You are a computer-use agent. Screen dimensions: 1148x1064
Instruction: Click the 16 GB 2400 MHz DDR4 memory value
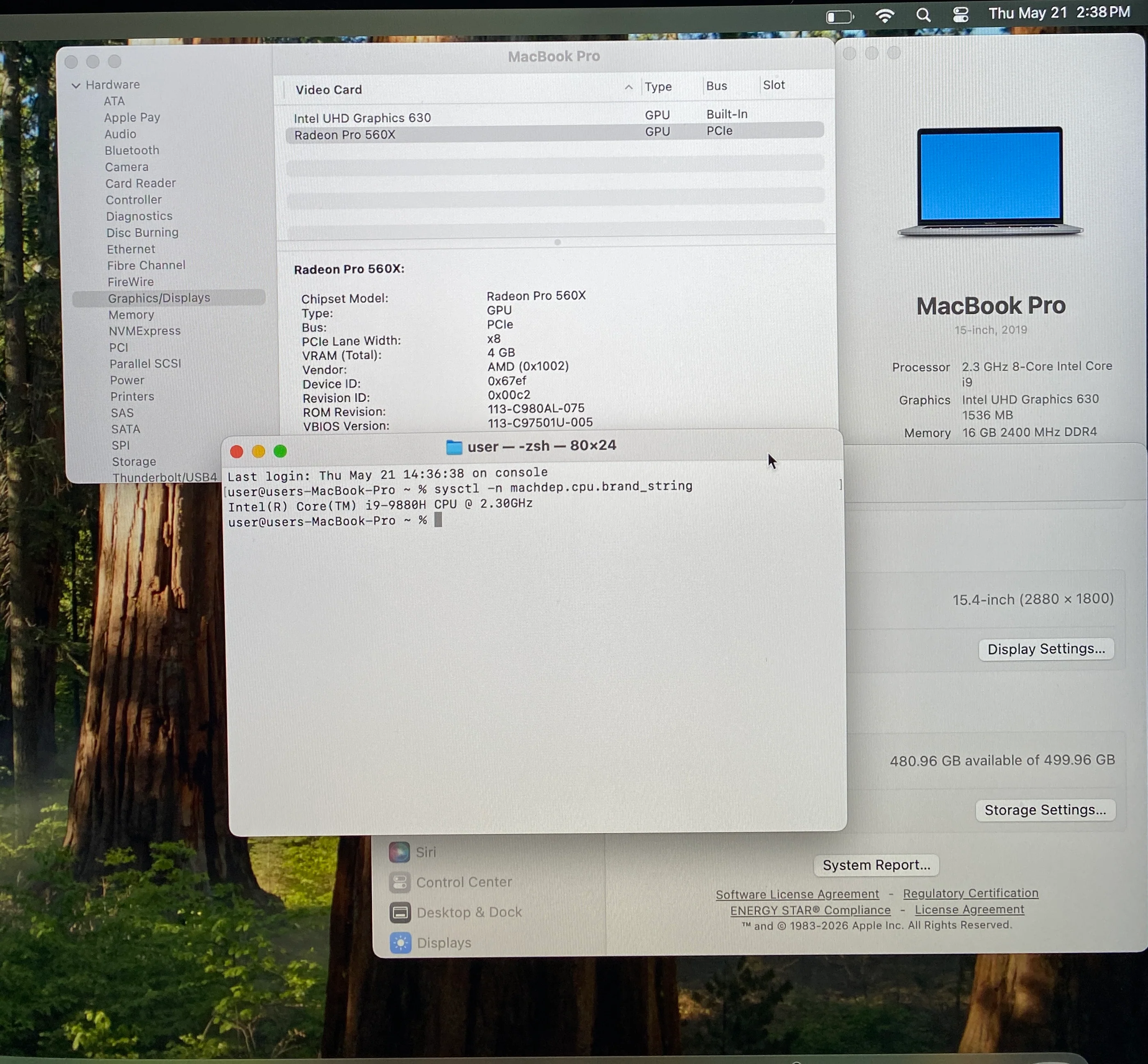click(x=1029, y=432)
